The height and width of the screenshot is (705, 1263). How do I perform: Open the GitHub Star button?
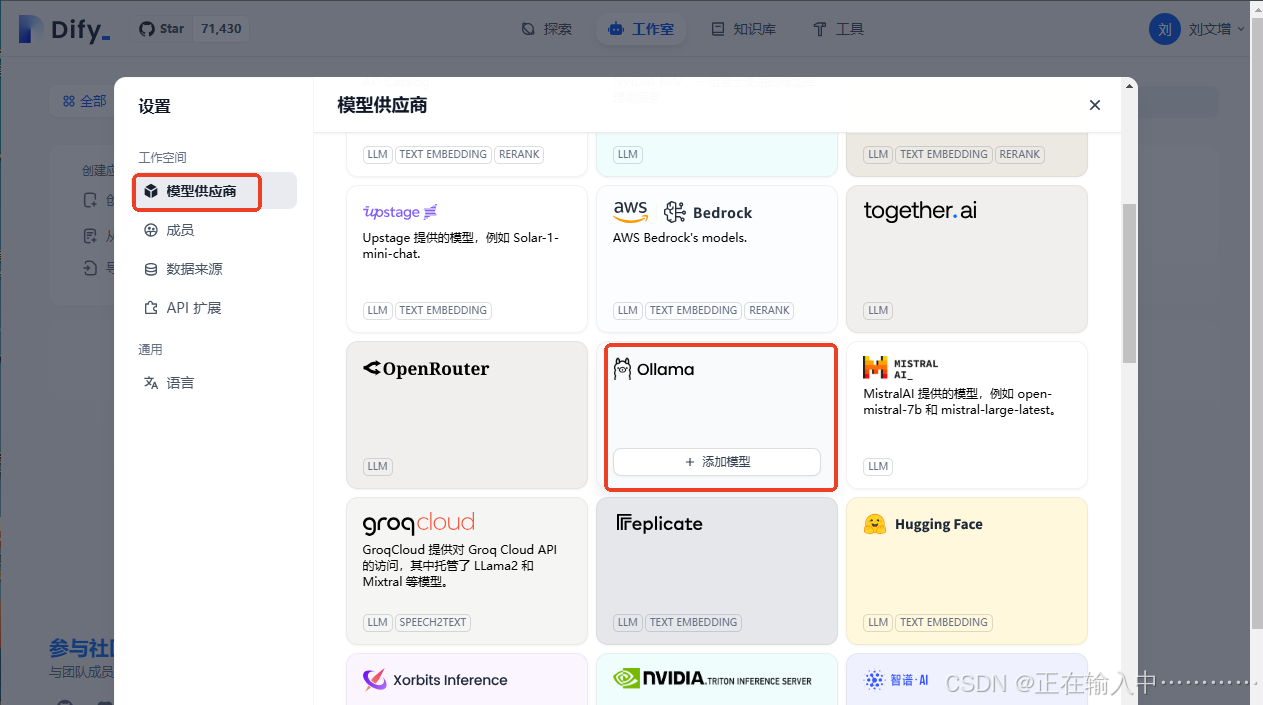[x=161, y=29]
